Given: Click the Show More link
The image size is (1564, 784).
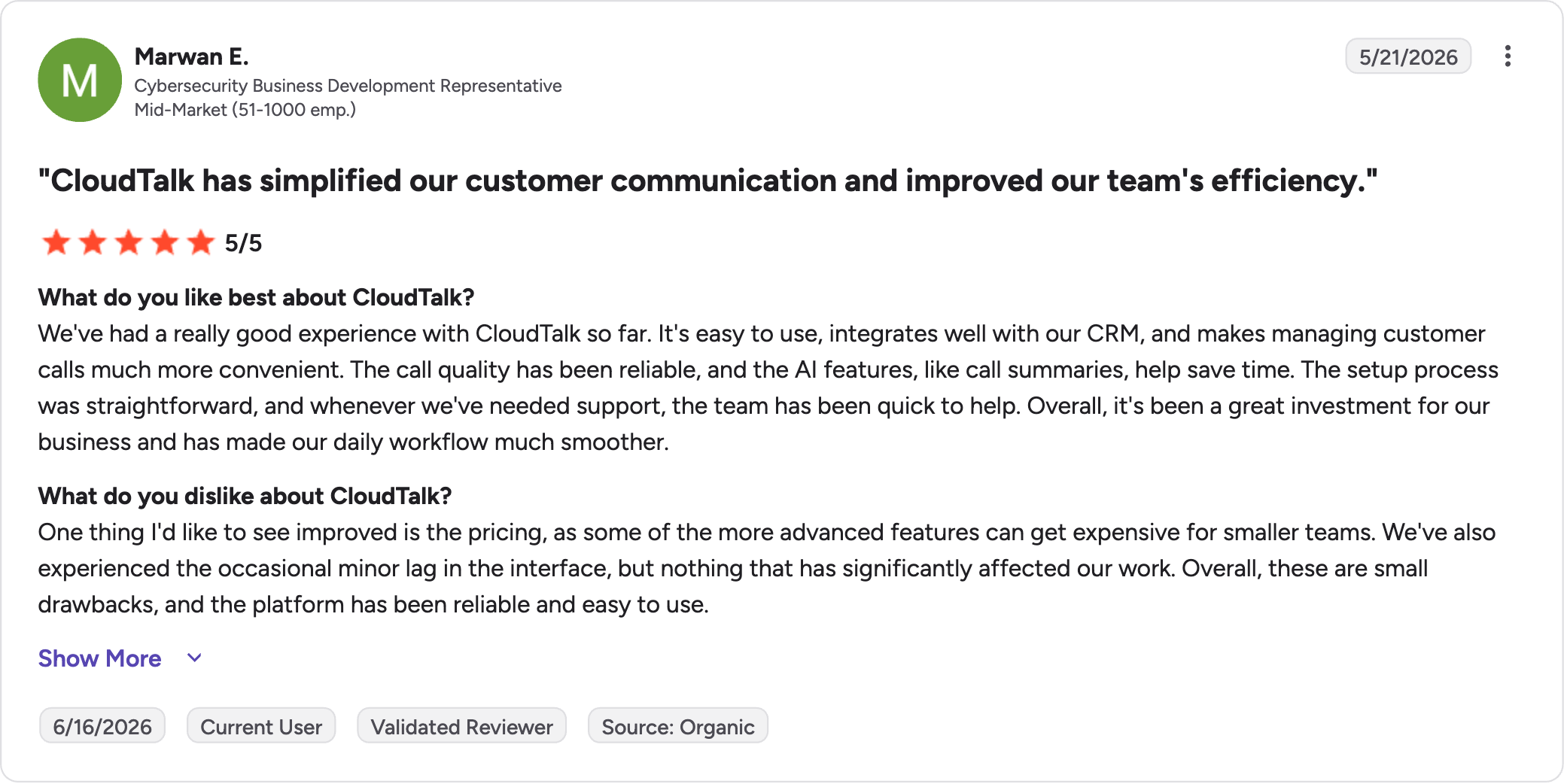Looking at the screenshot, I should click(100, 658).
